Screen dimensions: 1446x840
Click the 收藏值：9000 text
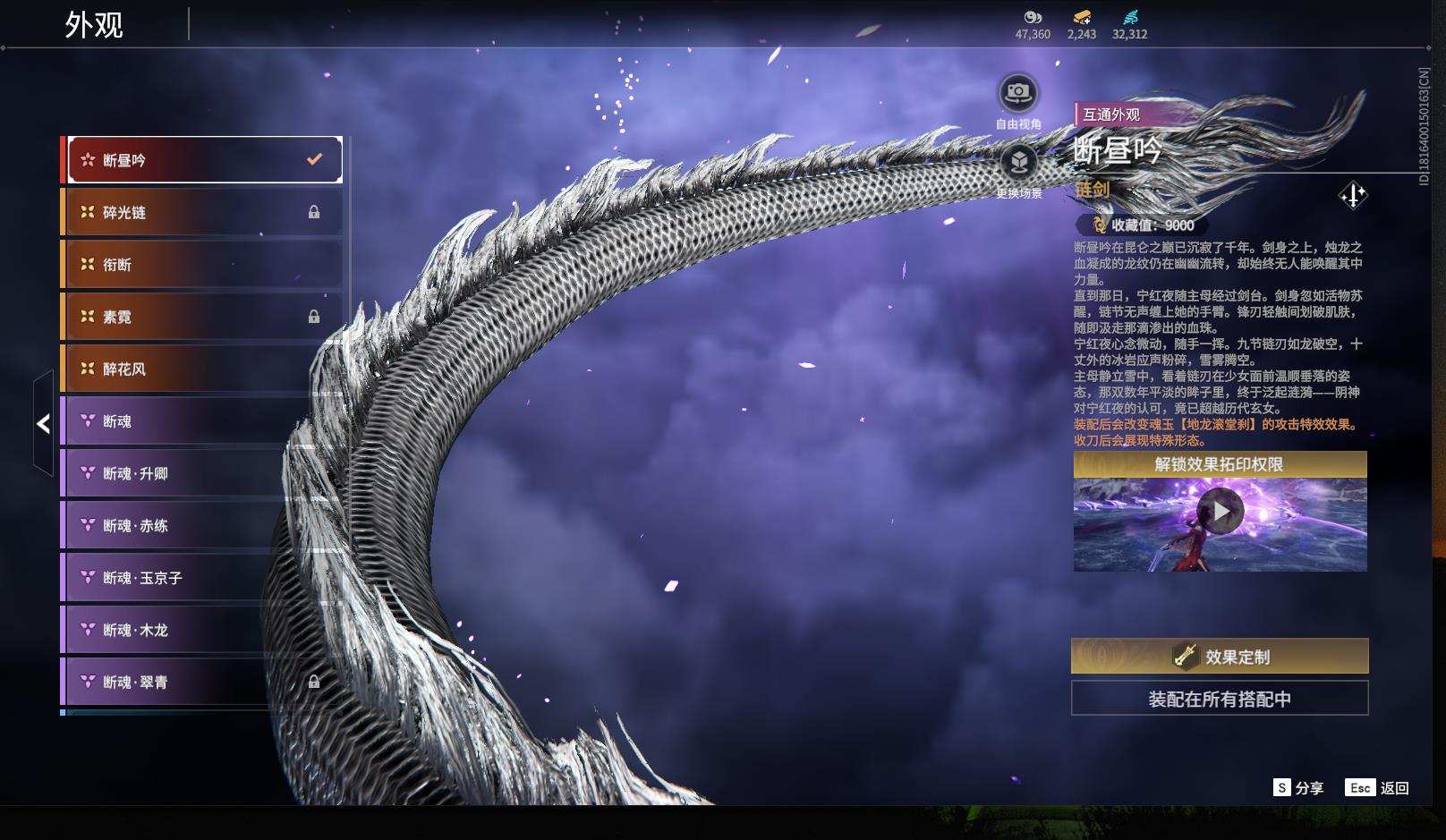pos(1153,225)
